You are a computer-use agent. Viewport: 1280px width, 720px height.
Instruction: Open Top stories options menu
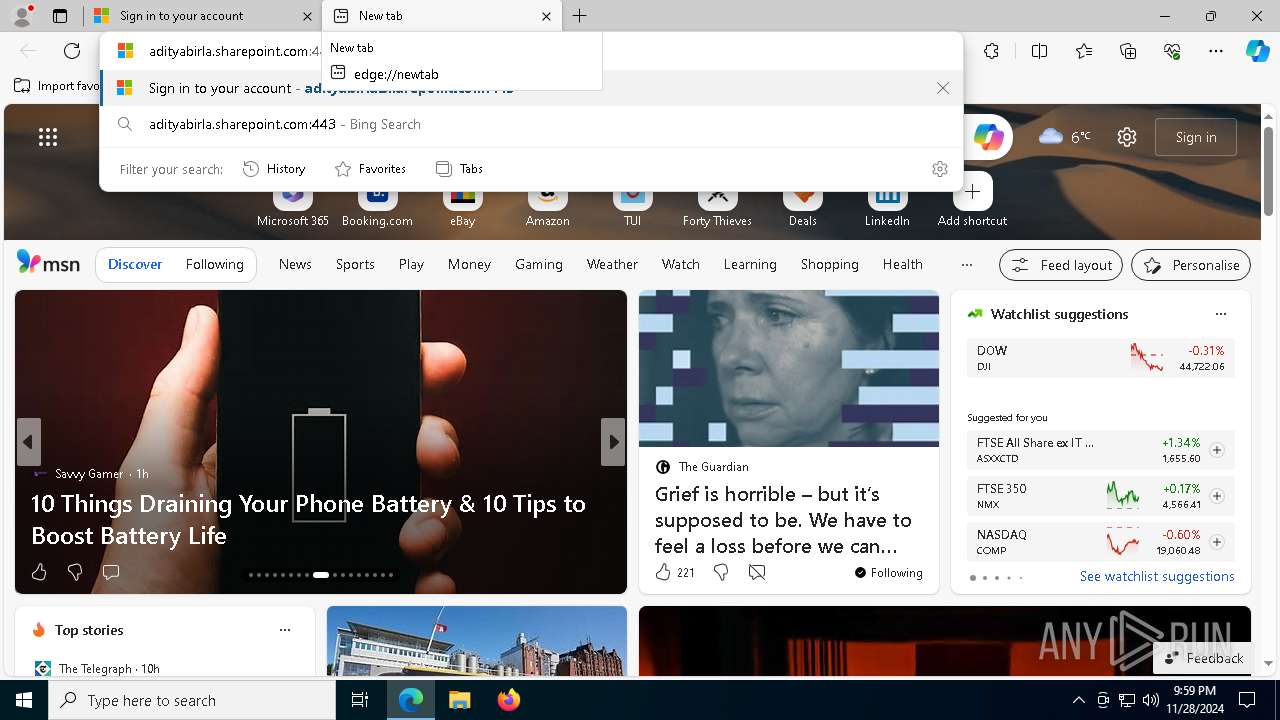pyautogui.click(x=285, y=630)
